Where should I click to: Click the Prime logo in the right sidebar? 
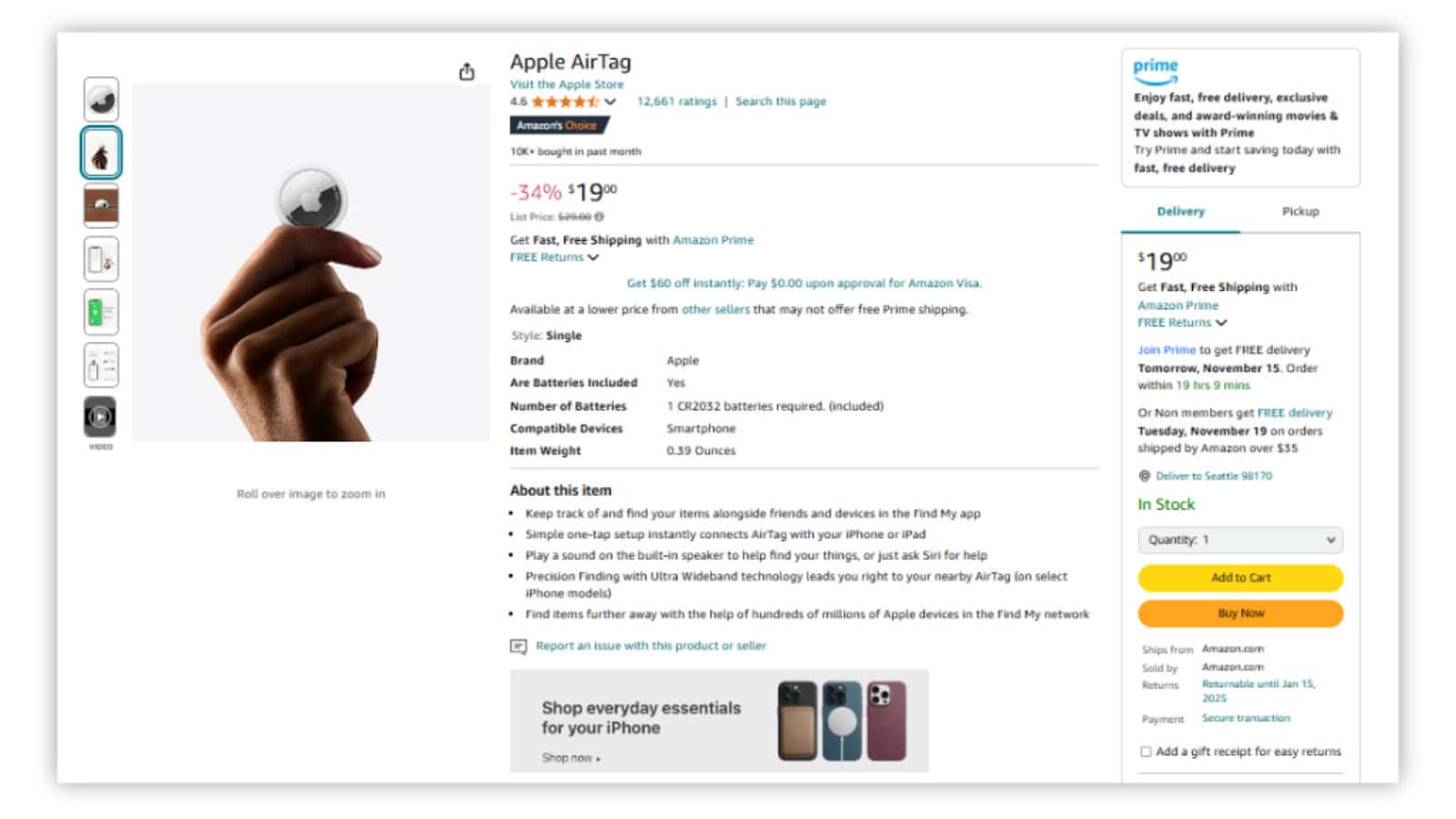pyautogui.click(x=1154, y=67)
